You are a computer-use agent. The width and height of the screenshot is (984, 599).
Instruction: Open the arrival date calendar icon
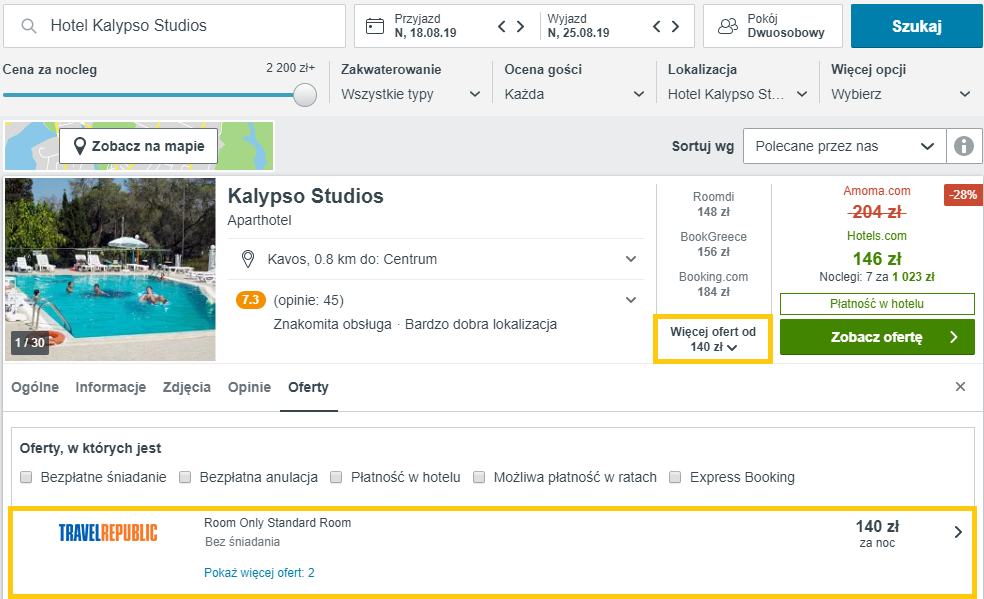click(x=375, y=26)
